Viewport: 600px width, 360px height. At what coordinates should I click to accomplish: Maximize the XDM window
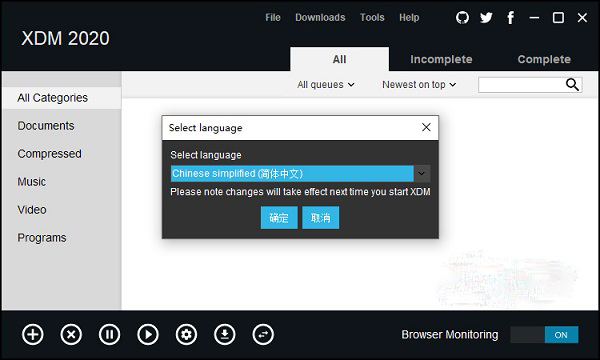tap(558, 18)
